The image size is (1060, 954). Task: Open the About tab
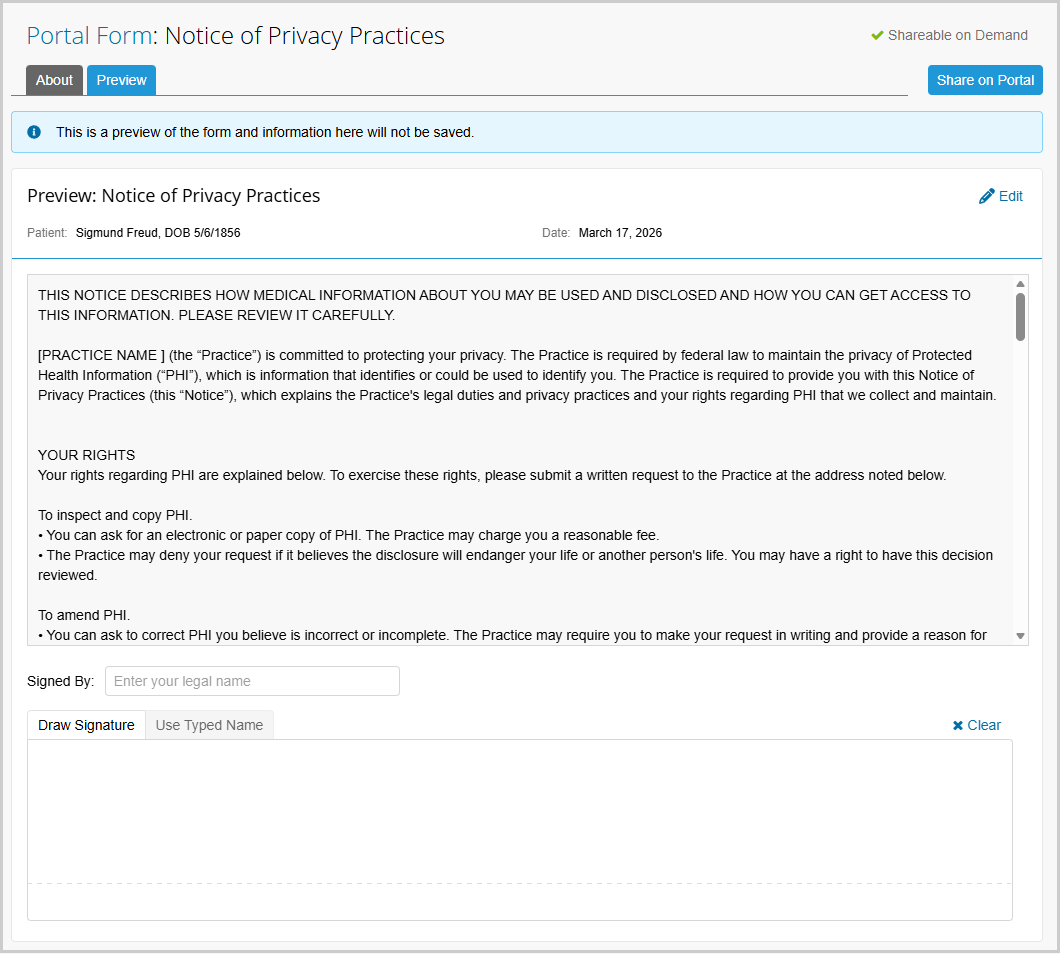coord(54,80)
